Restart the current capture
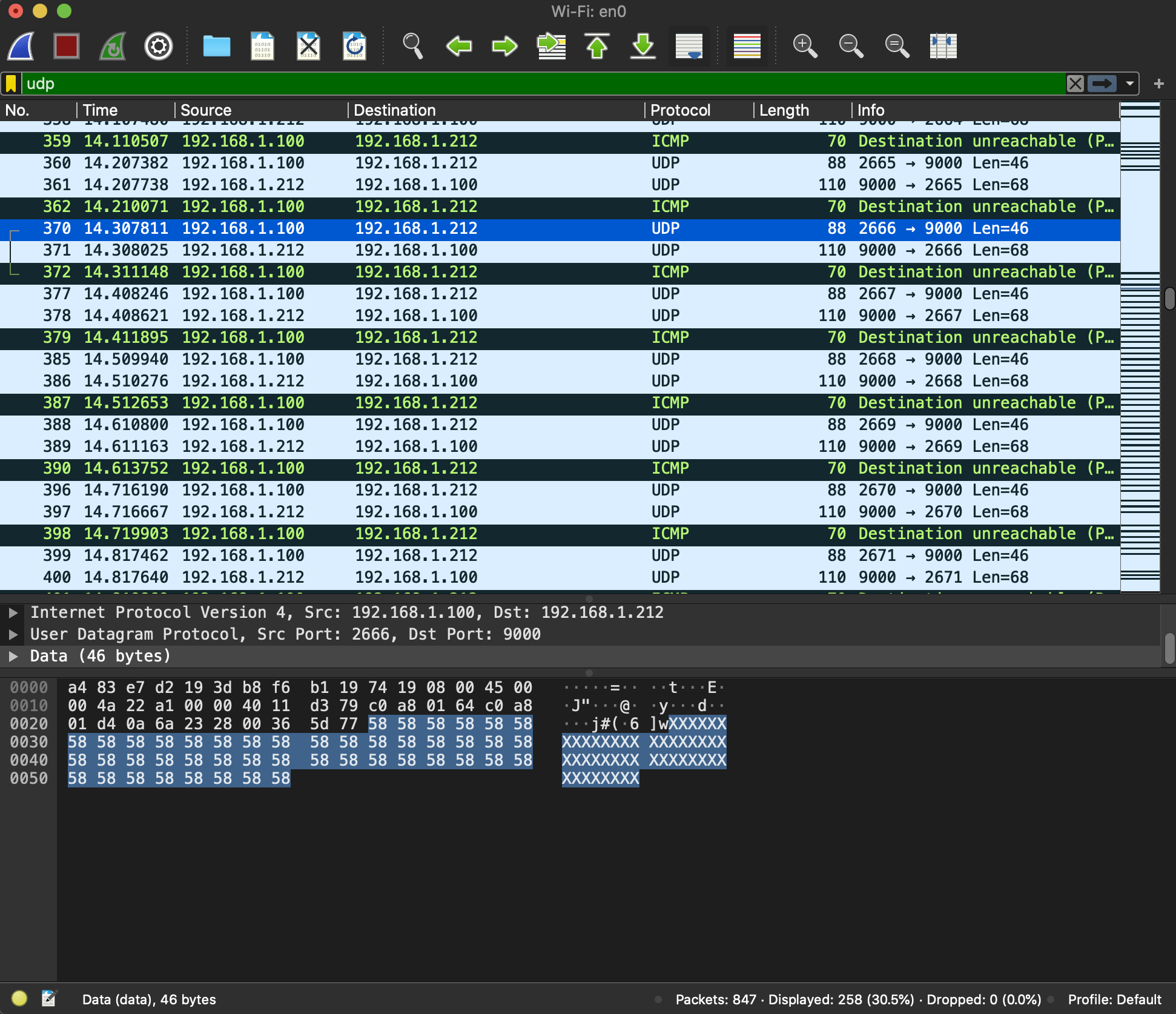Screen dimensions: 1176x1014 (113, 46)
